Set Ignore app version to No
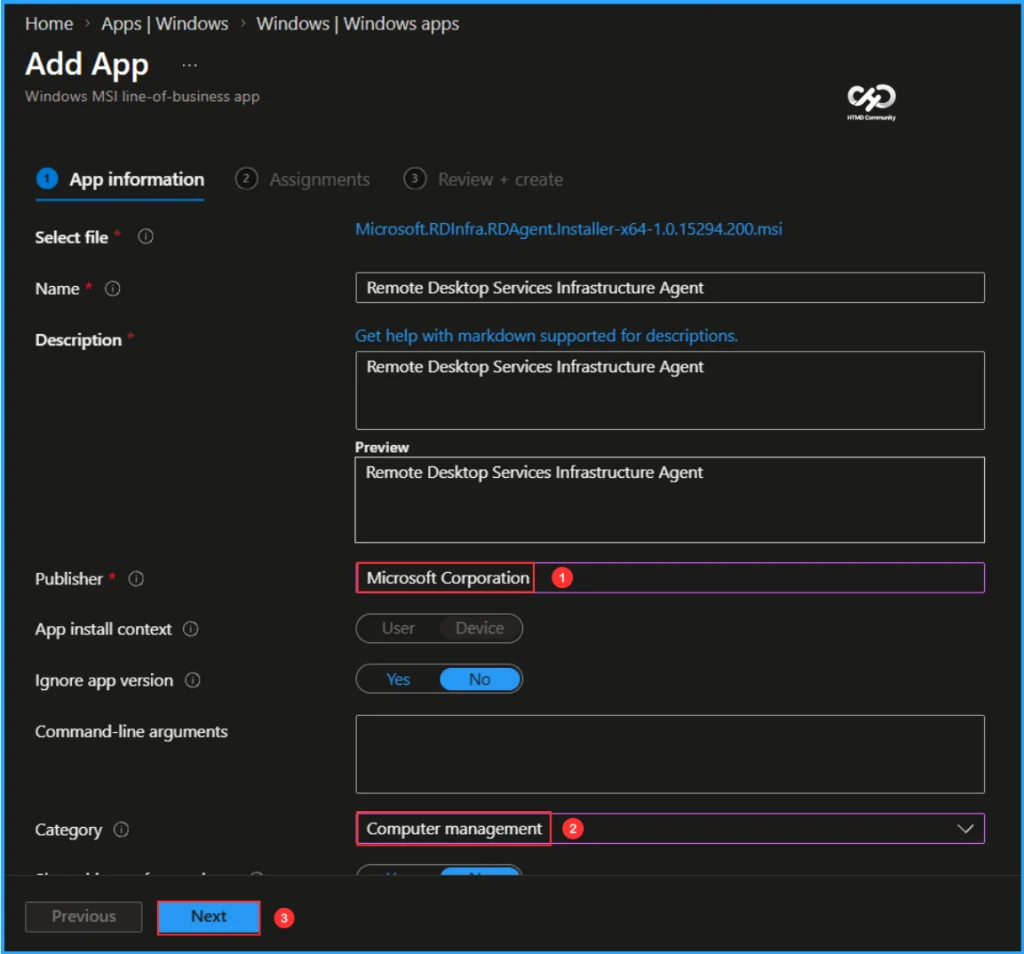 point(480,679)
